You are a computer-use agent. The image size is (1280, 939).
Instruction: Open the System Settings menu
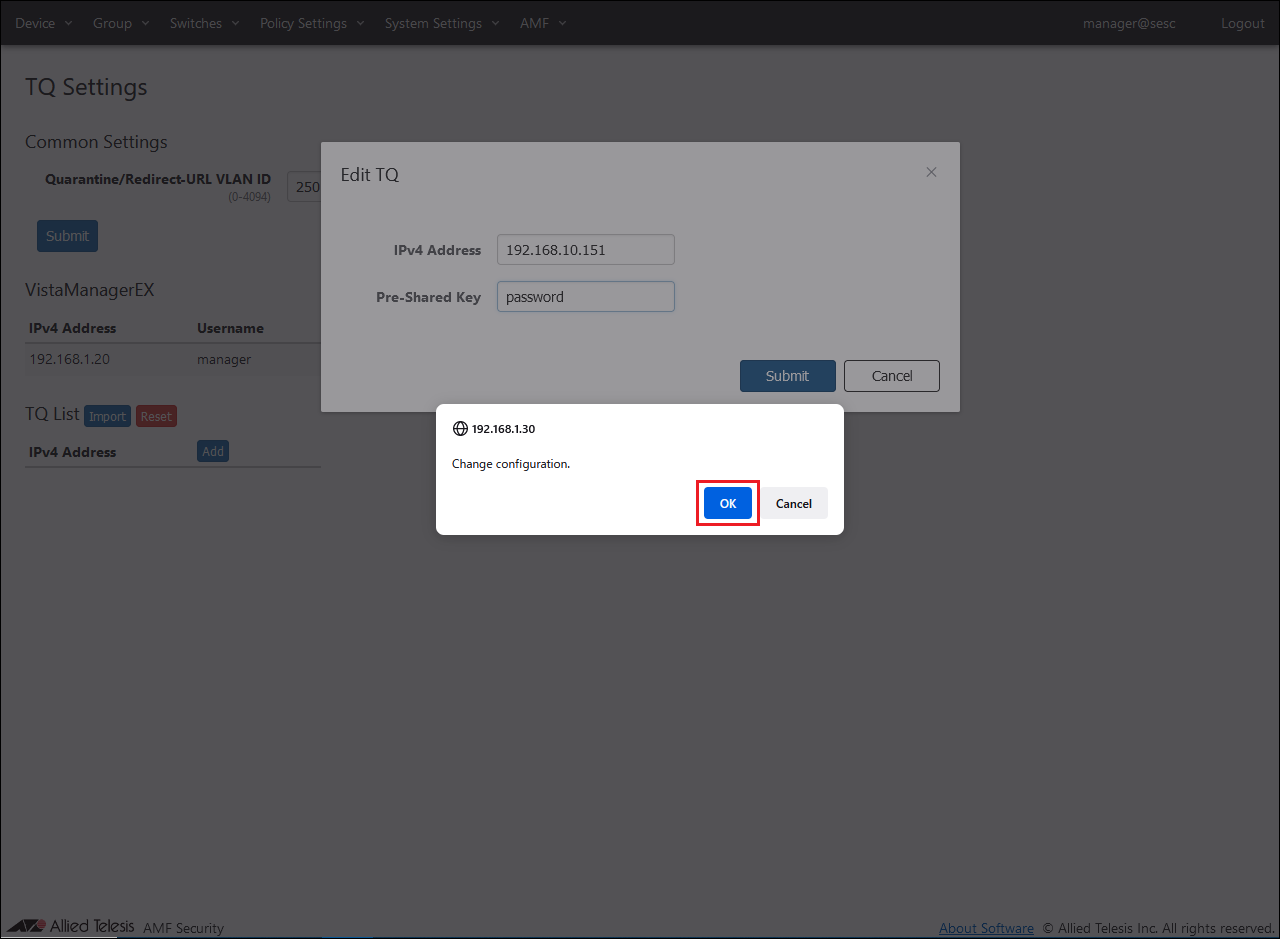(441, 23)
